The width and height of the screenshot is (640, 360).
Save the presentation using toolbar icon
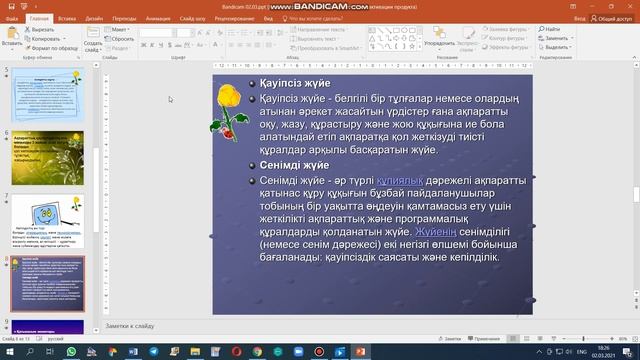11,7
